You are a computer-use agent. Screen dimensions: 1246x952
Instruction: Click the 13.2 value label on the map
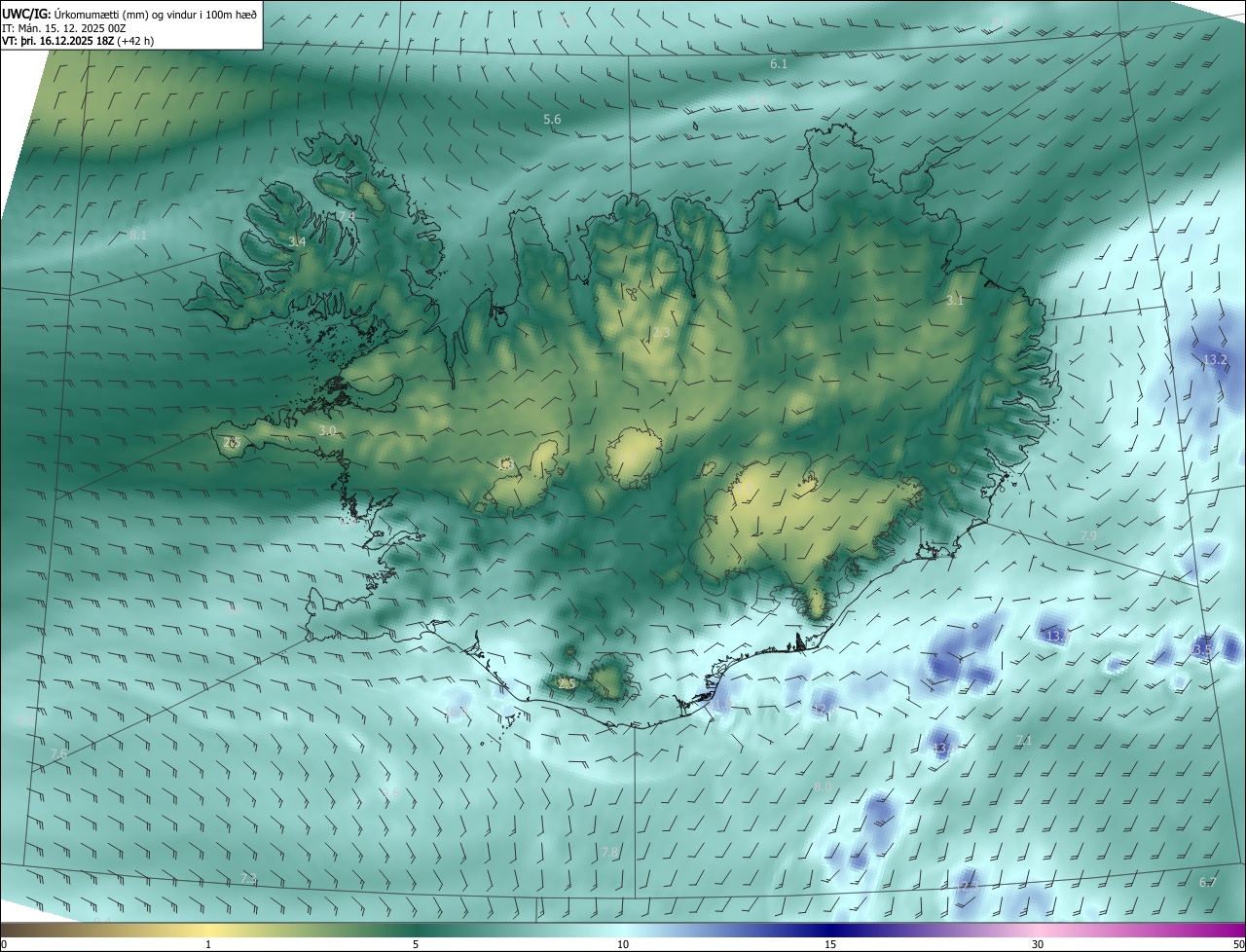click(1215, 359)
